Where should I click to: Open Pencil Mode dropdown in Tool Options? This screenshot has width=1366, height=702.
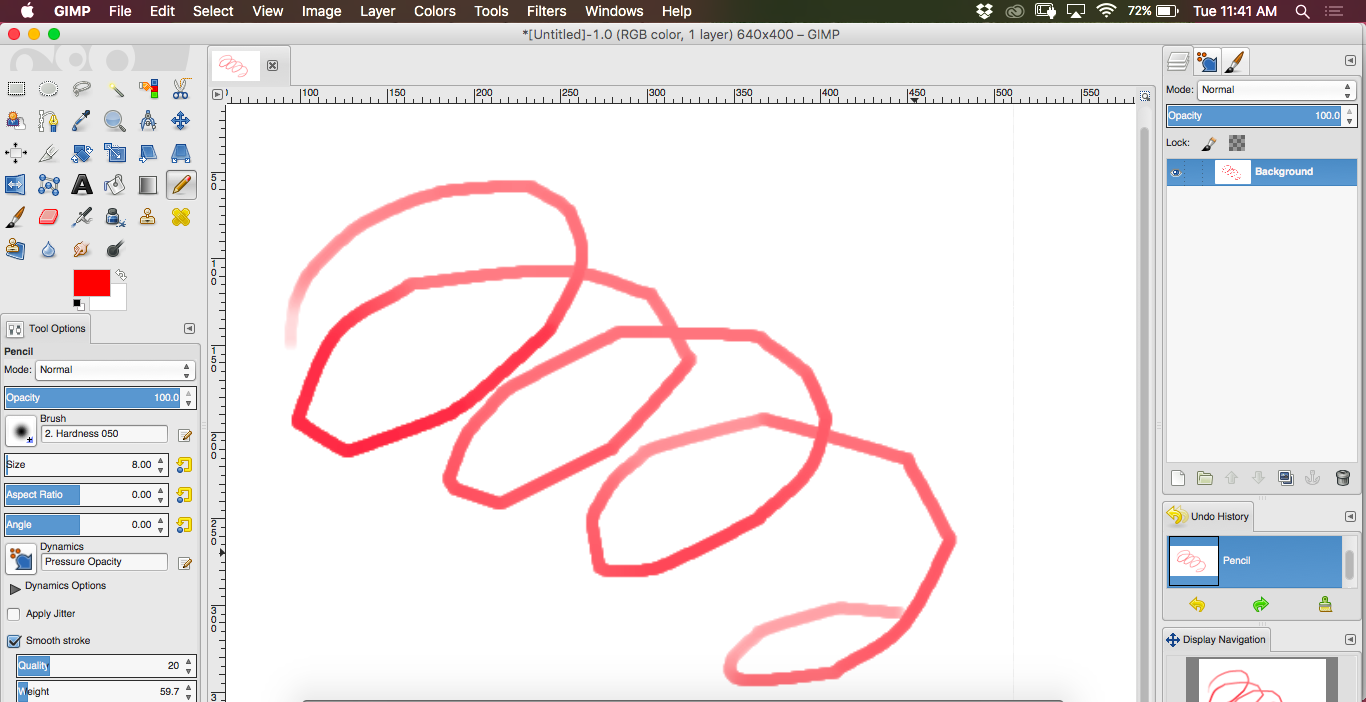[116, 370]
